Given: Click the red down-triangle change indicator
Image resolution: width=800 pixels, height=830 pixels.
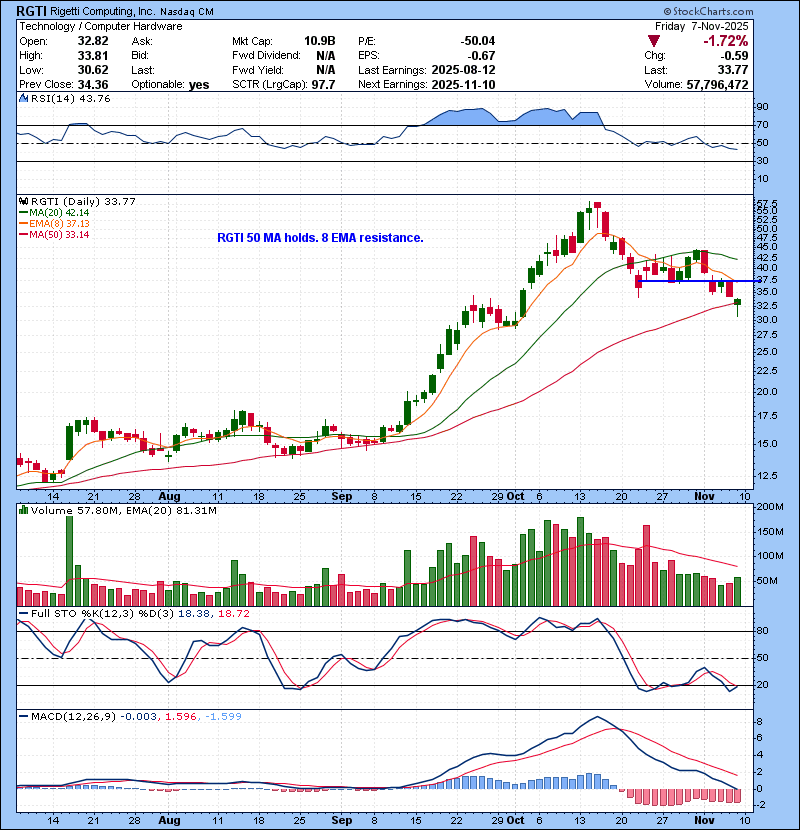Looking at the screenshot, I should tap(654, 41).
